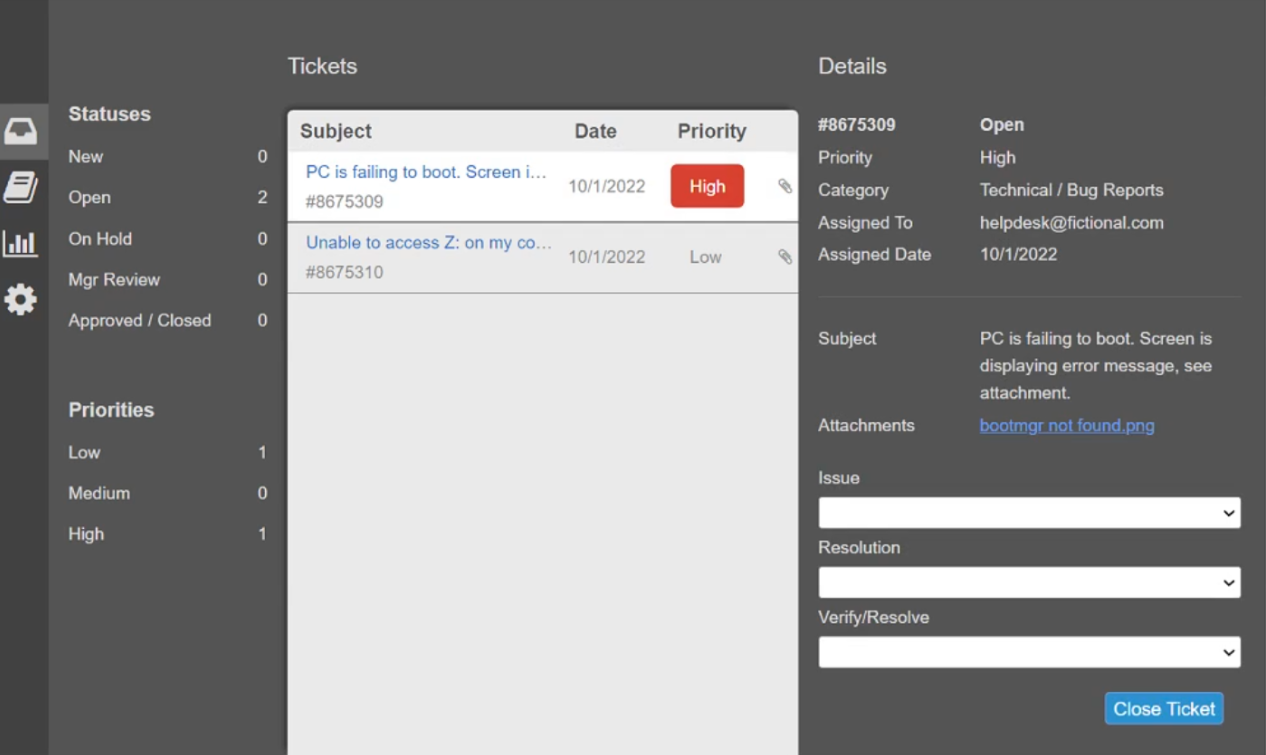The image size is (1266, 755).
Task: Click the Statuses heading
Action: (x=109, y=114)
